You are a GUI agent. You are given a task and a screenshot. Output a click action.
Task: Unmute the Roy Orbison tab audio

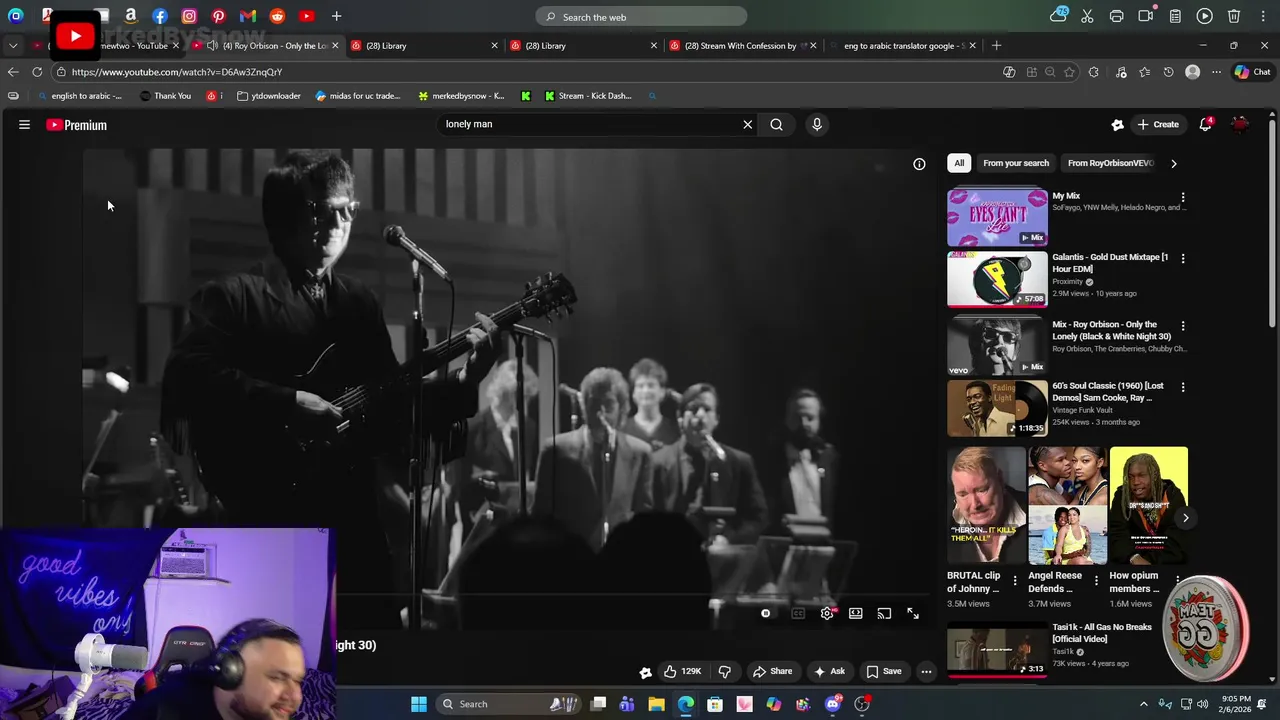coord(212,46)
